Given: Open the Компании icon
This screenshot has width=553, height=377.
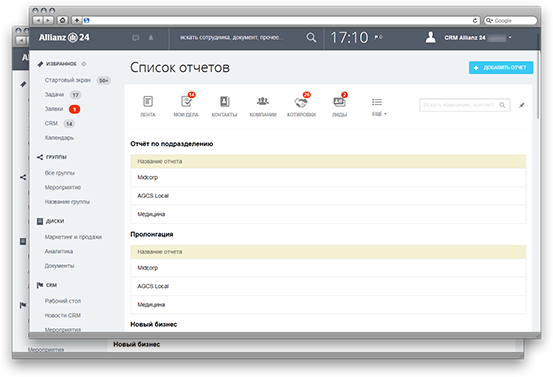Looking at the screenshot, I should [x=263, y=102].
